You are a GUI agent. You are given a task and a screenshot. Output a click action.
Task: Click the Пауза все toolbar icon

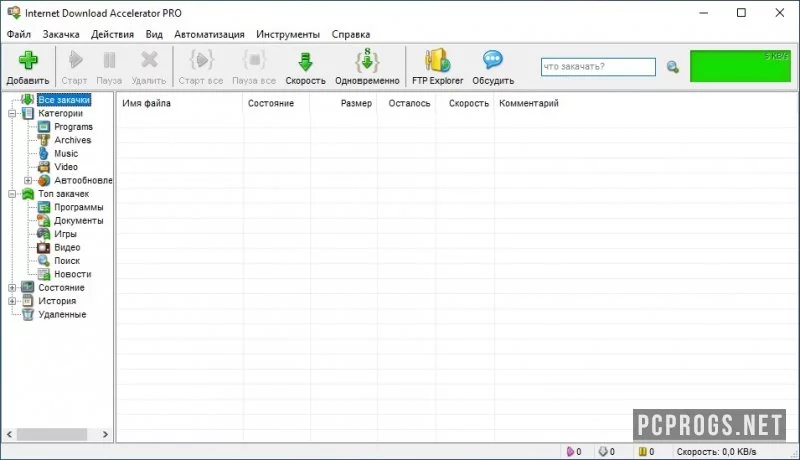tap(254, 60)
